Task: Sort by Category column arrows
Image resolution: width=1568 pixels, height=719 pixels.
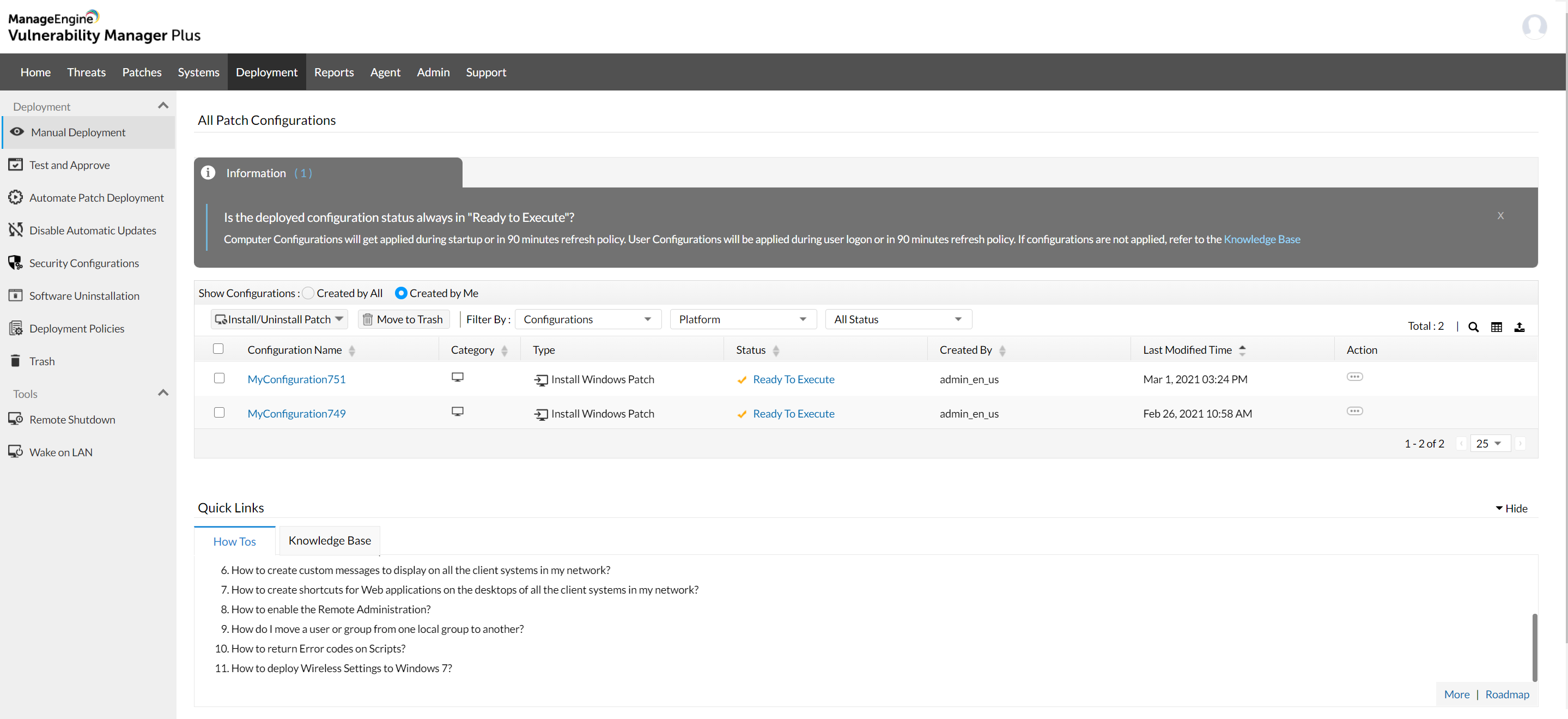Action: (504, 350)
